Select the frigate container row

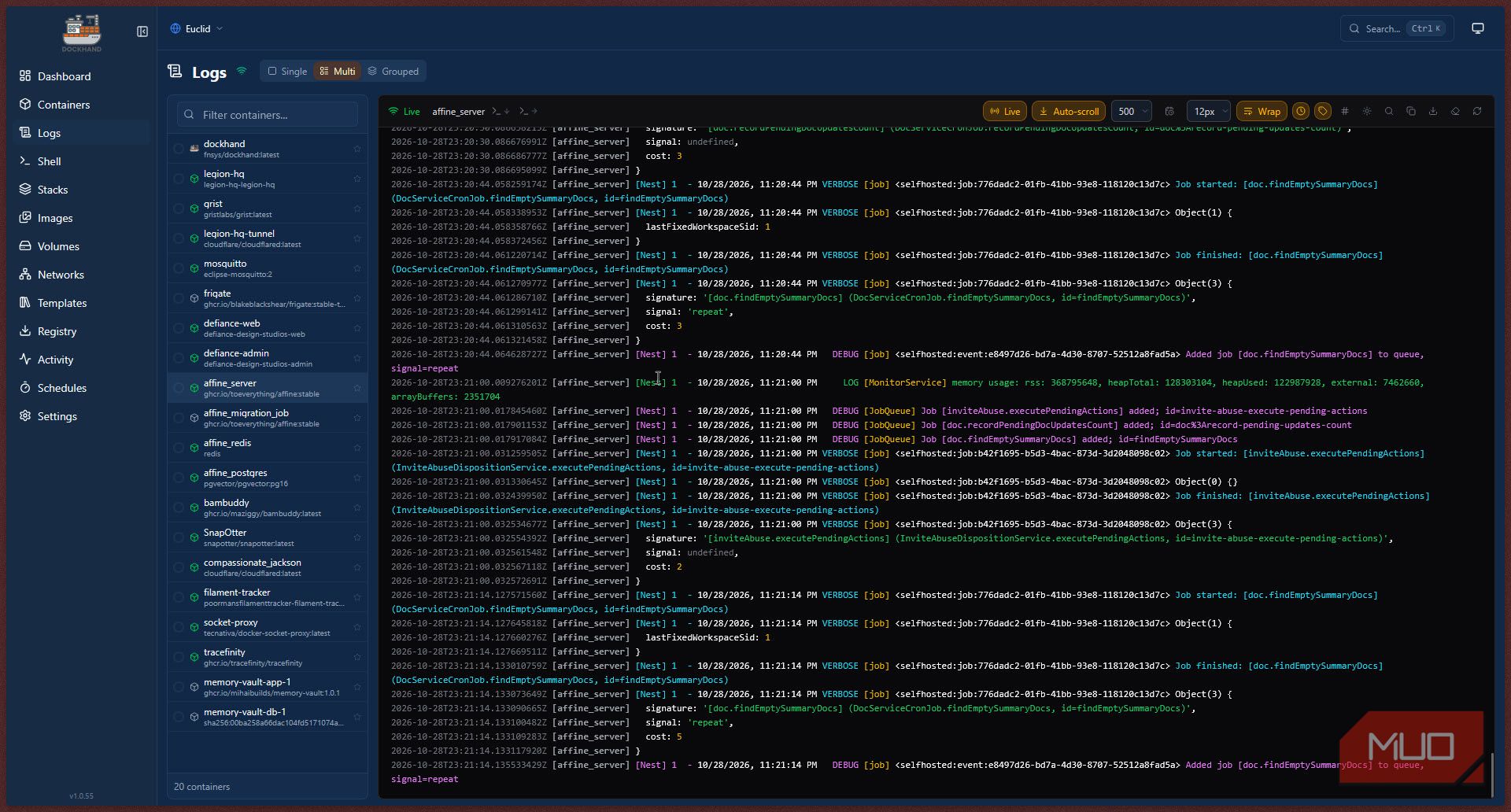pos(268,298)
